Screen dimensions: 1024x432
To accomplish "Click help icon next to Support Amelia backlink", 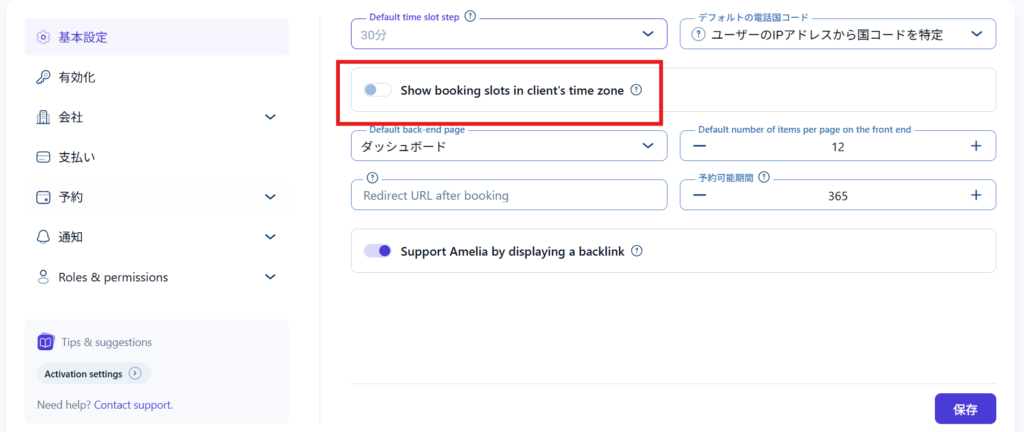I will (x=636, y=252).
